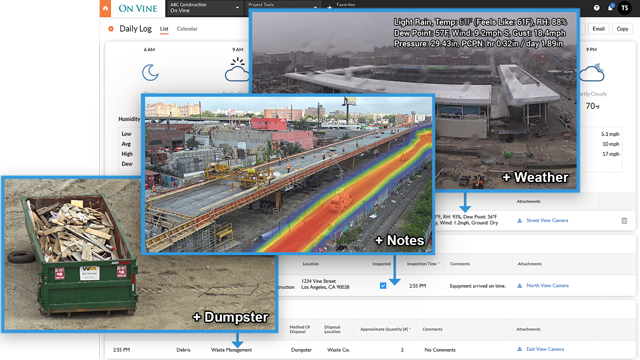Screen dimensions: 640x360
Task: Click the Copy button
Action: point(622,29)
